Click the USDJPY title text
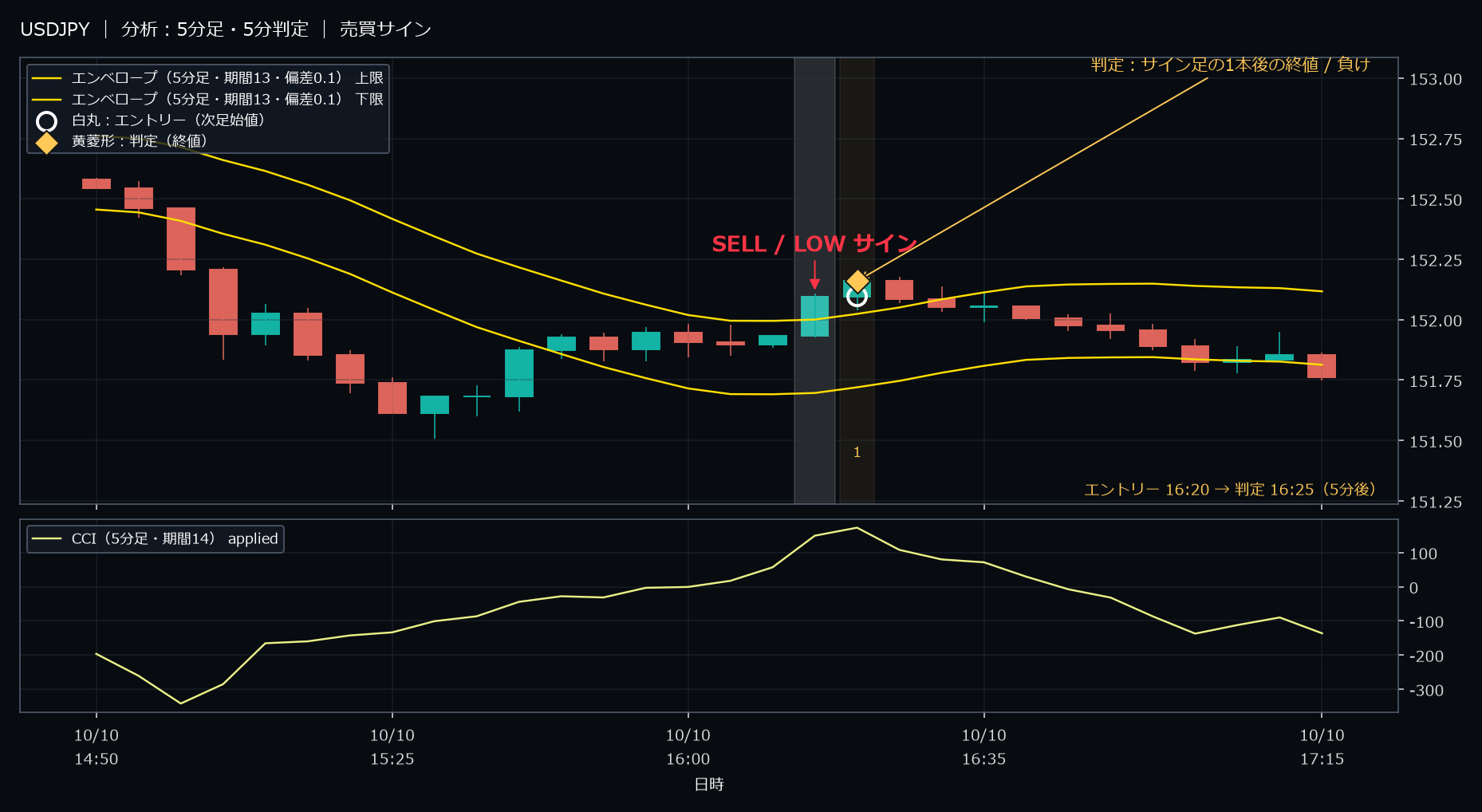Screen dimensions: 1482x812 55,30
